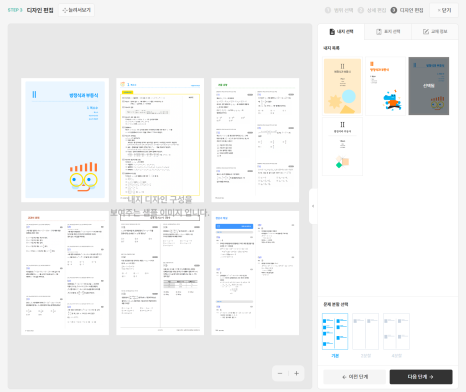Image resolution: width=466 pixels, height=392 pixels.
Task: Open the blue cover page preview
Action: click(x=65, y=140)
